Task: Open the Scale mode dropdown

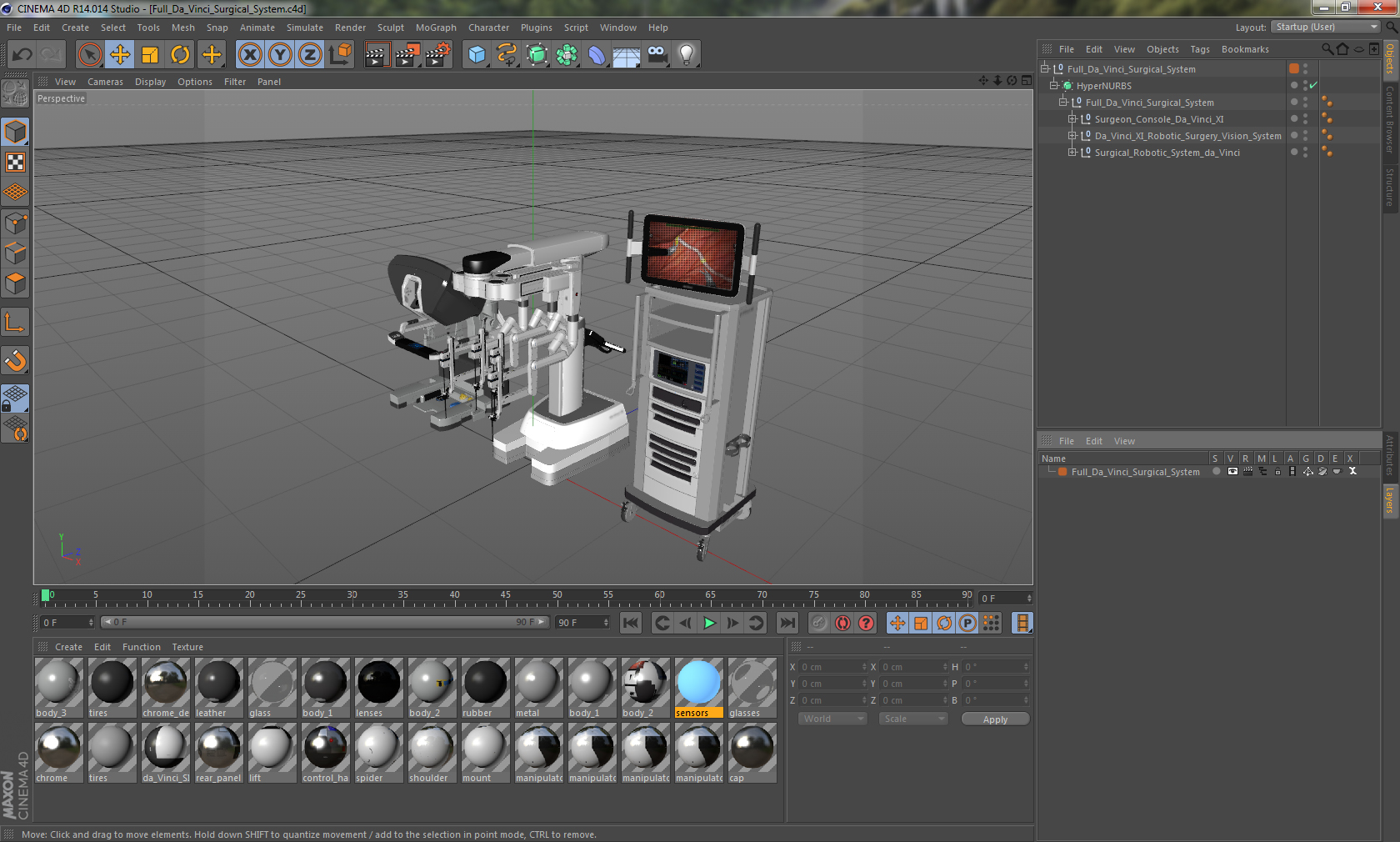Action: [x=913, y=719]
